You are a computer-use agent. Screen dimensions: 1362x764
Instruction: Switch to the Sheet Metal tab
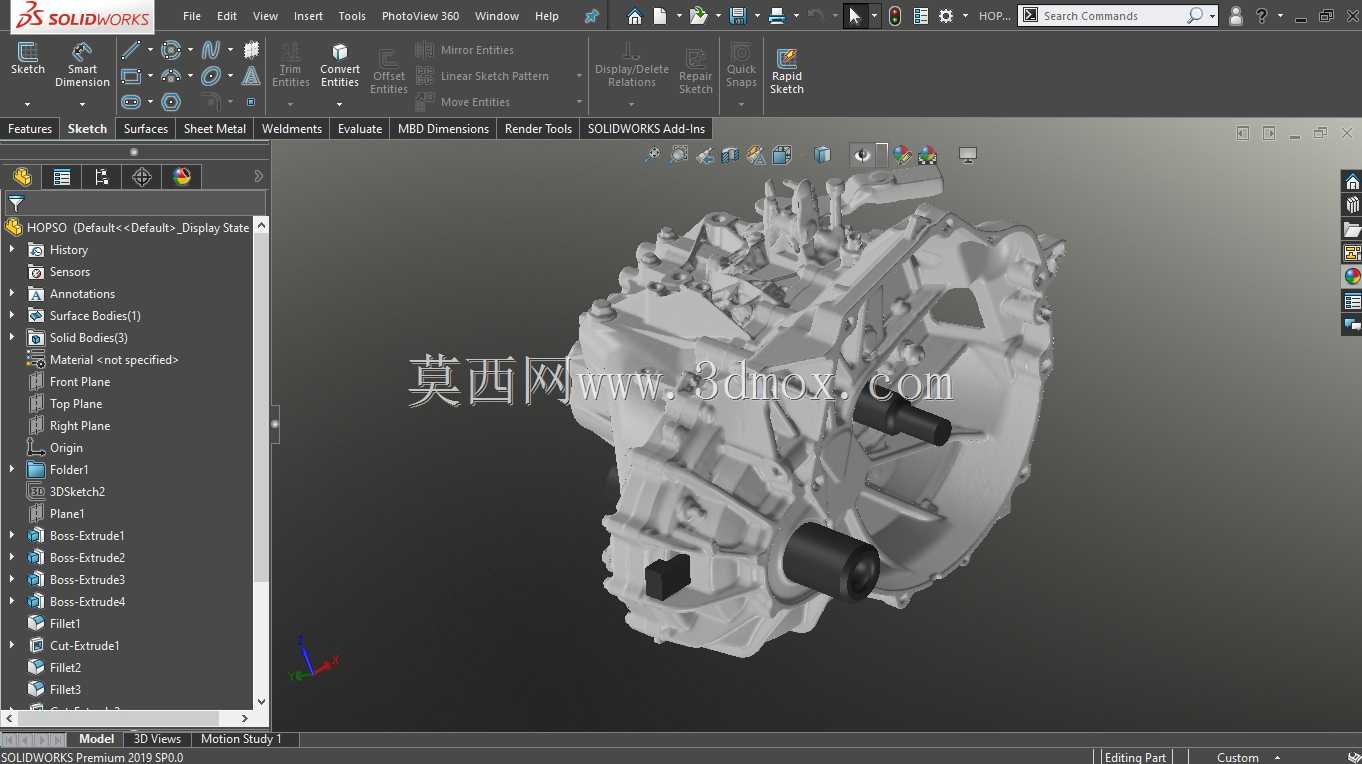pyautogui.click(x=215, y=129)
